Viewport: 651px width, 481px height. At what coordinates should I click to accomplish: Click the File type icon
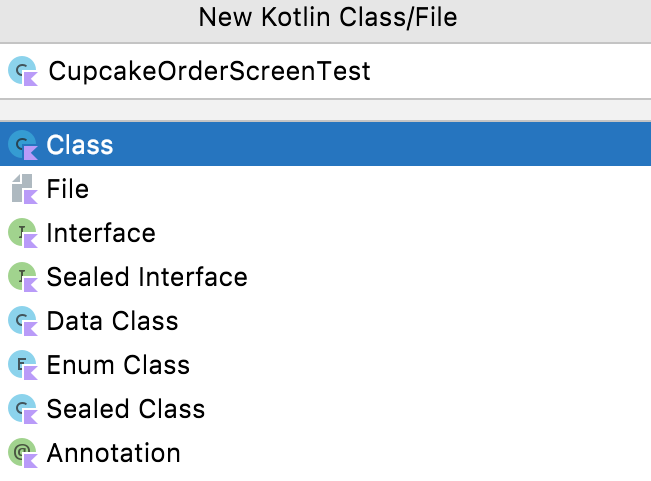point(22,189)
